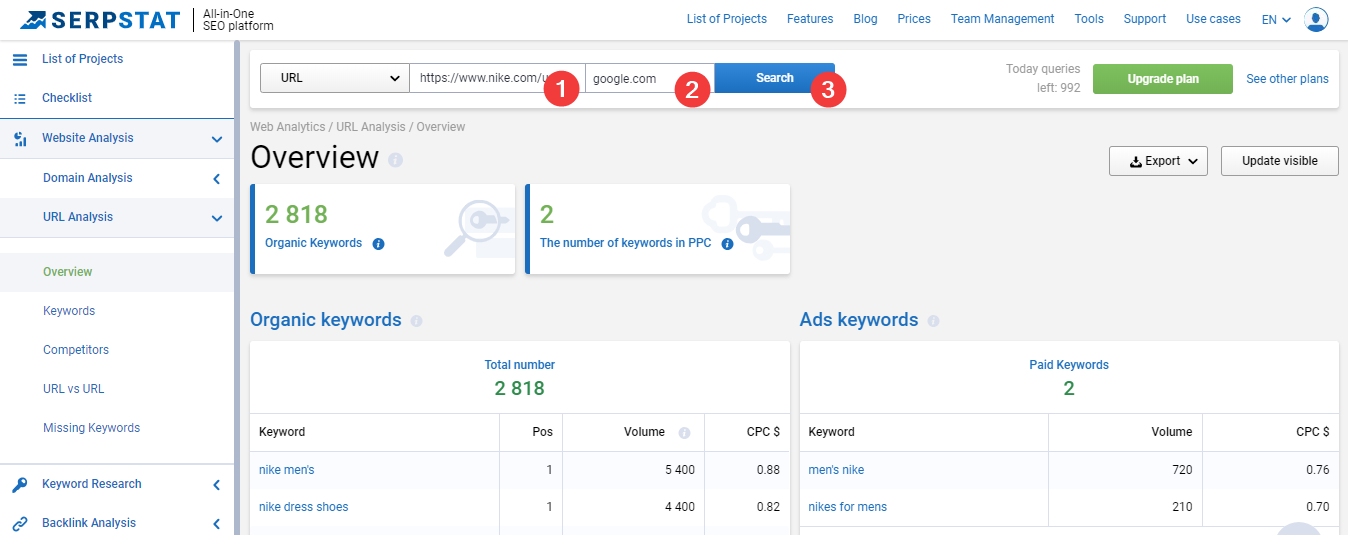1348x535 pixels.
Task: Click info icon next to Ads keywords section title
Action: click(x=933, y=321)
